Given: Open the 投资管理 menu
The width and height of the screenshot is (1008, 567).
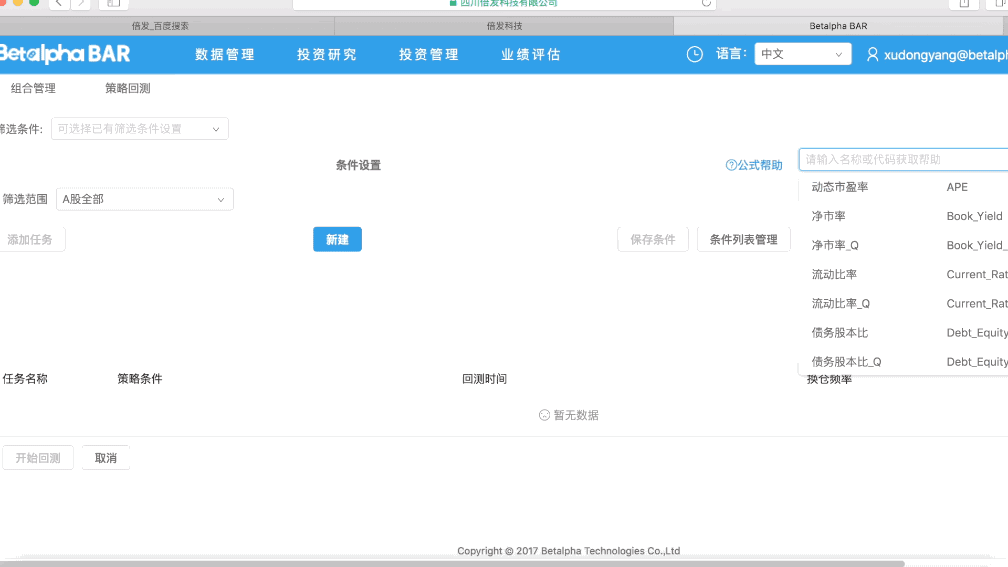Looking at the screenshot, I should tap(429, 55).
